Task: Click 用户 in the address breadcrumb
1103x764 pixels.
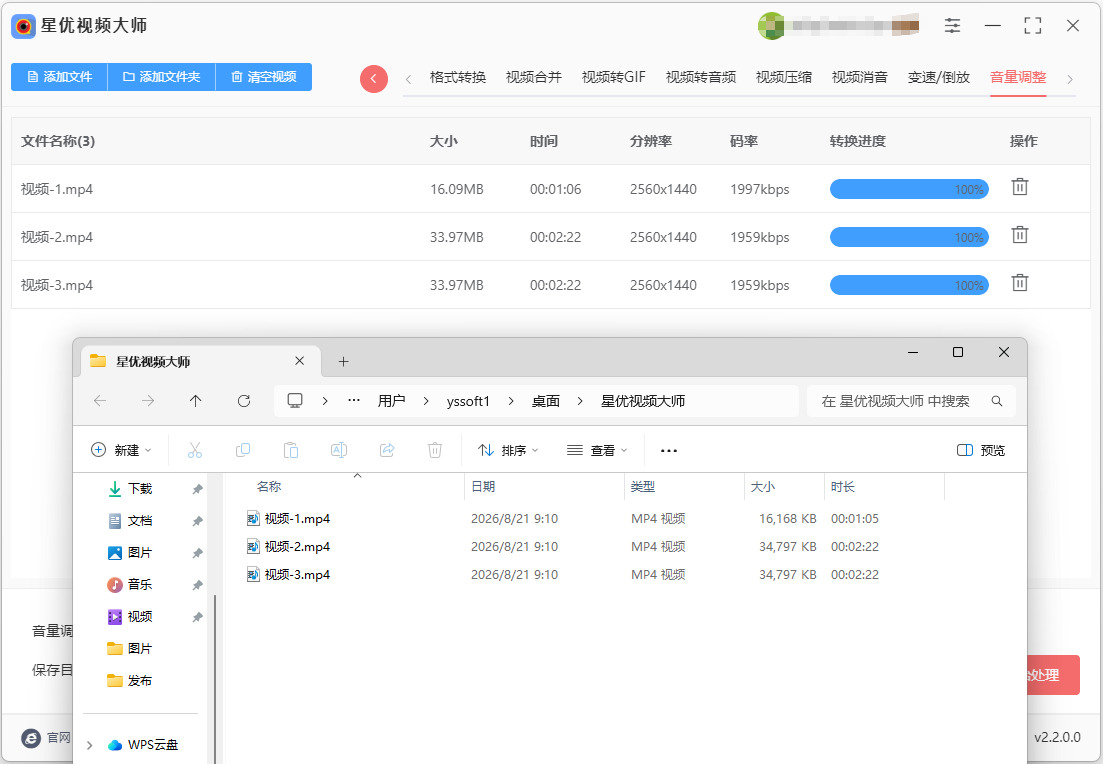Action: [391, 401]
